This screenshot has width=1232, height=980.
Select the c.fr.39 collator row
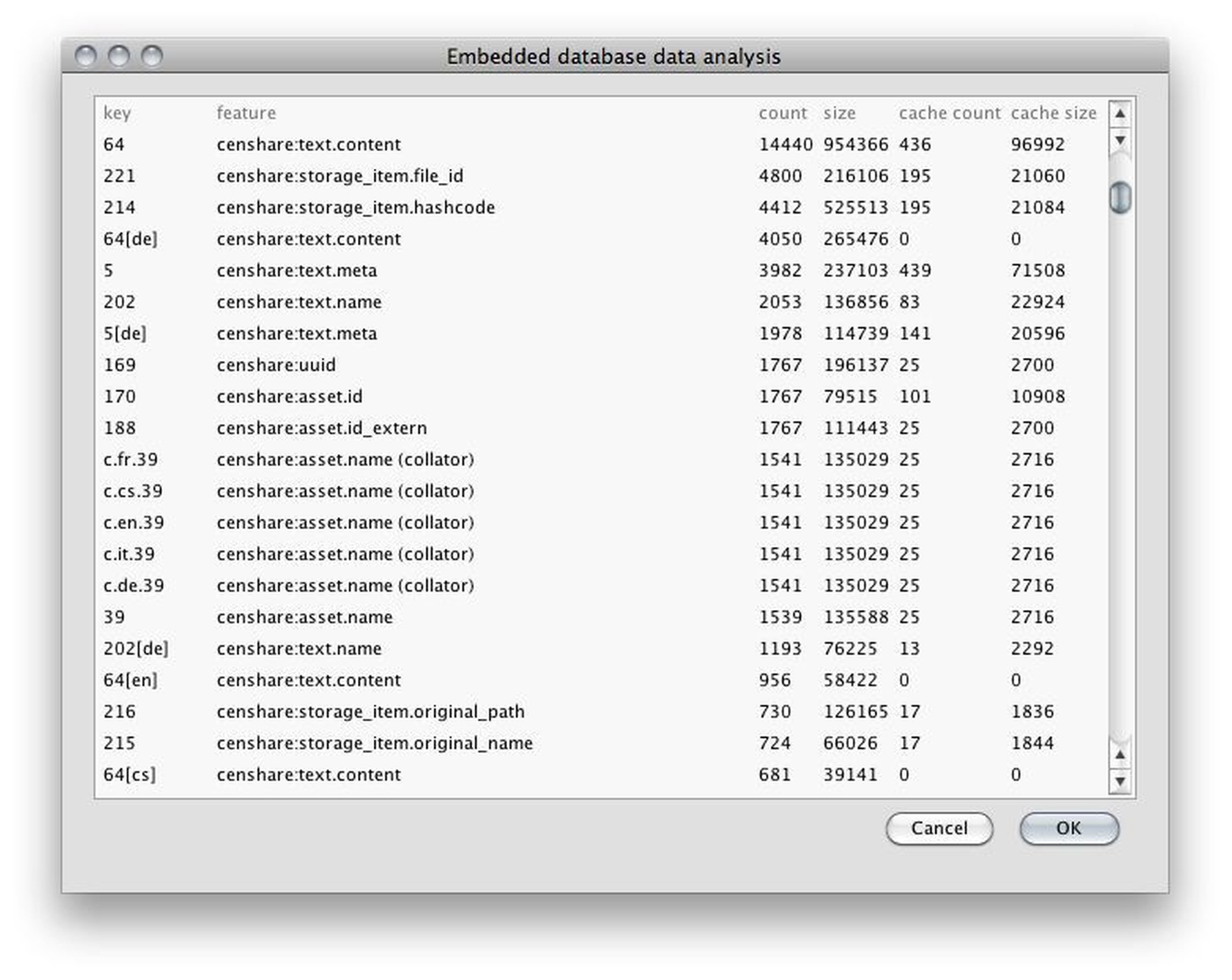tap(421, 459)
